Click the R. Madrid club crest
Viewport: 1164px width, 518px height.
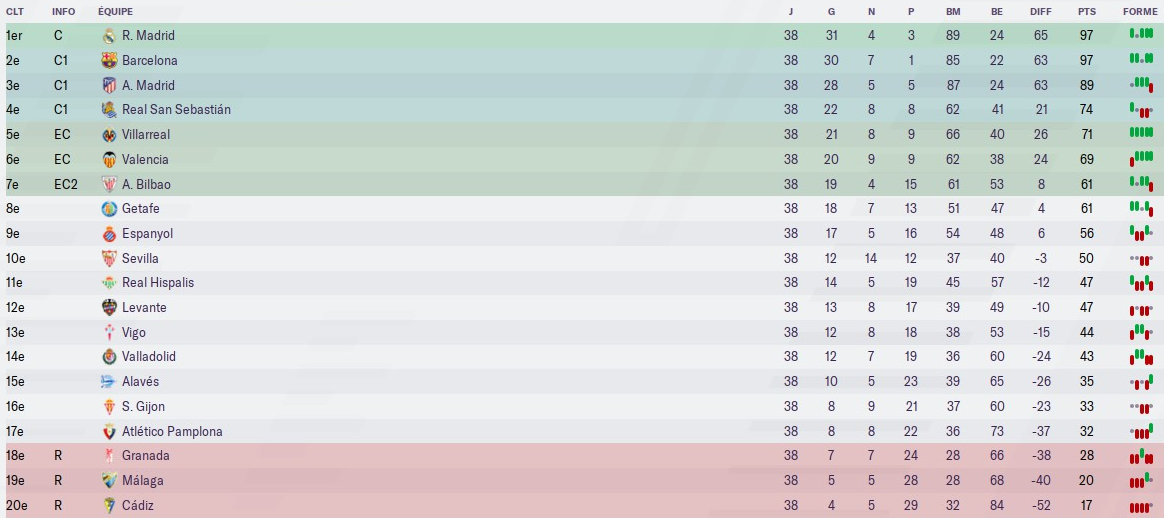pos(110,35)
